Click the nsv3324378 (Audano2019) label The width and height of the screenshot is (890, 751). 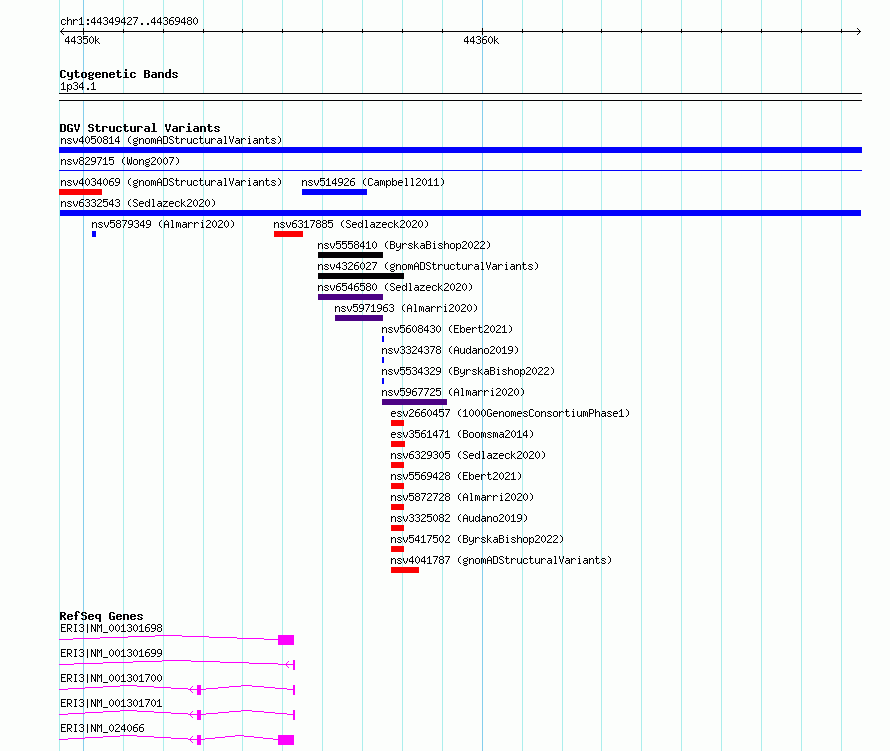pyautogui.click(x=450, y=350)
